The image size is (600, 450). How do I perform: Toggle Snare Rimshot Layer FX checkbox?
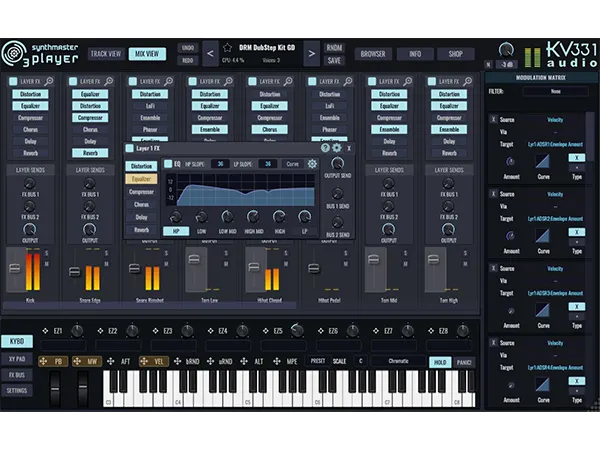[x=133, y=81]
